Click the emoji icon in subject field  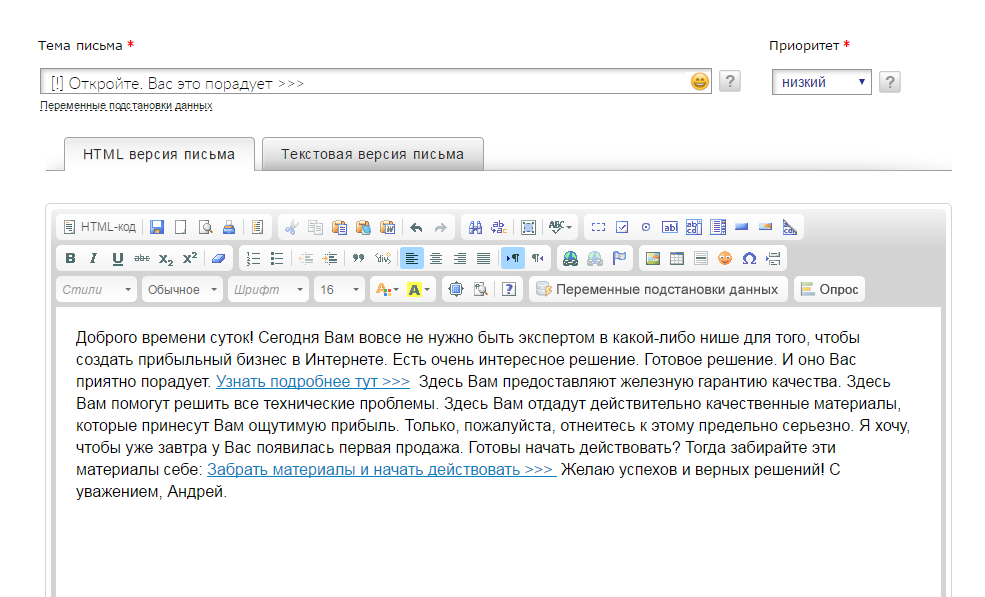click(700, 82)
